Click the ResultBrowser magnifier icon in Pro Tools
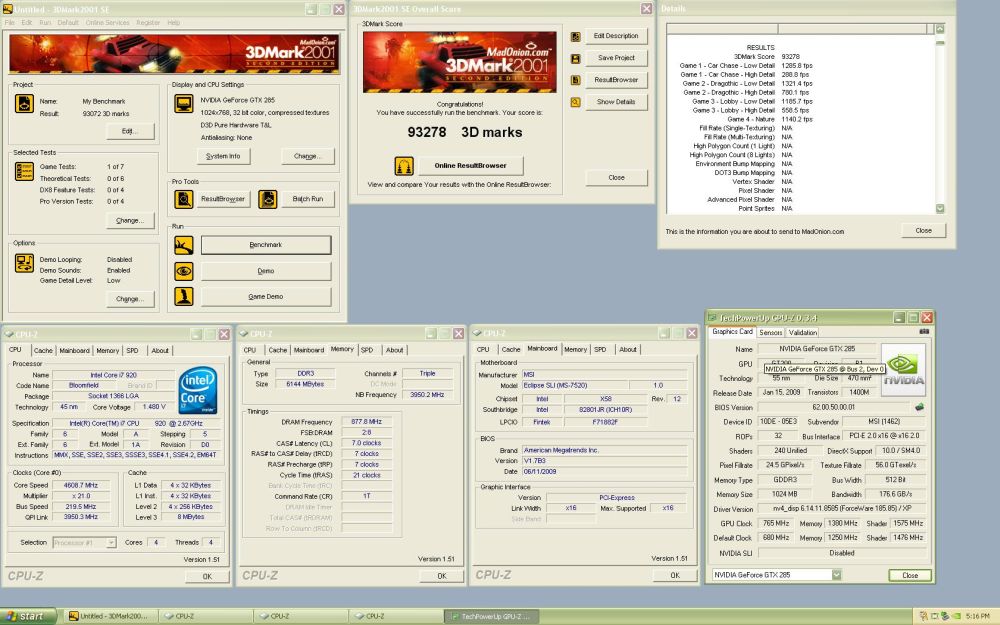This screenshot has height=625, width=1000. point(184,199)
